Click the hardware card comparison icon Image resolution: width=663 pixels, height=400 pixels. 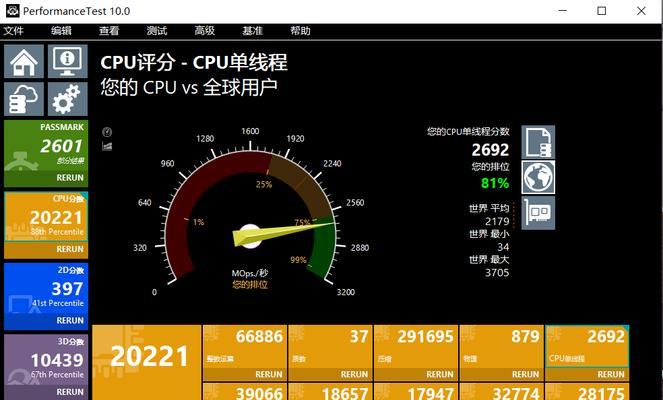538,213
